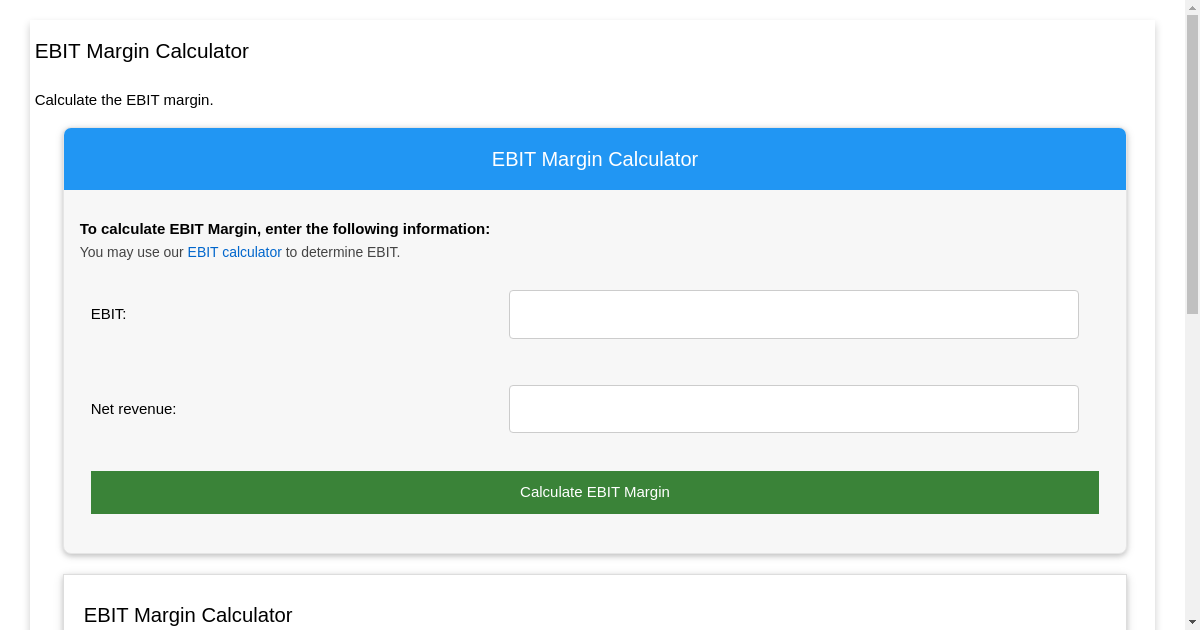Viewport: 1200px width, 630px height.
Task: Open the EBIT calculator link
Action: 234,252
